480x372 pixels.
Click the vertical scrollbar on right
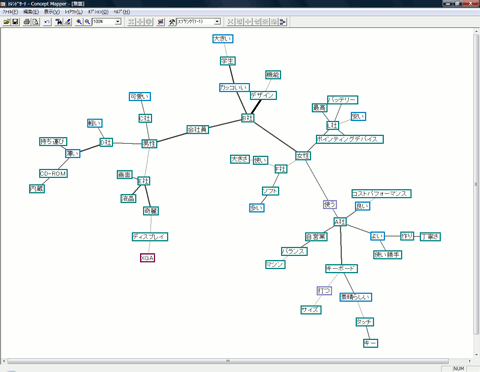pos(476,183)
